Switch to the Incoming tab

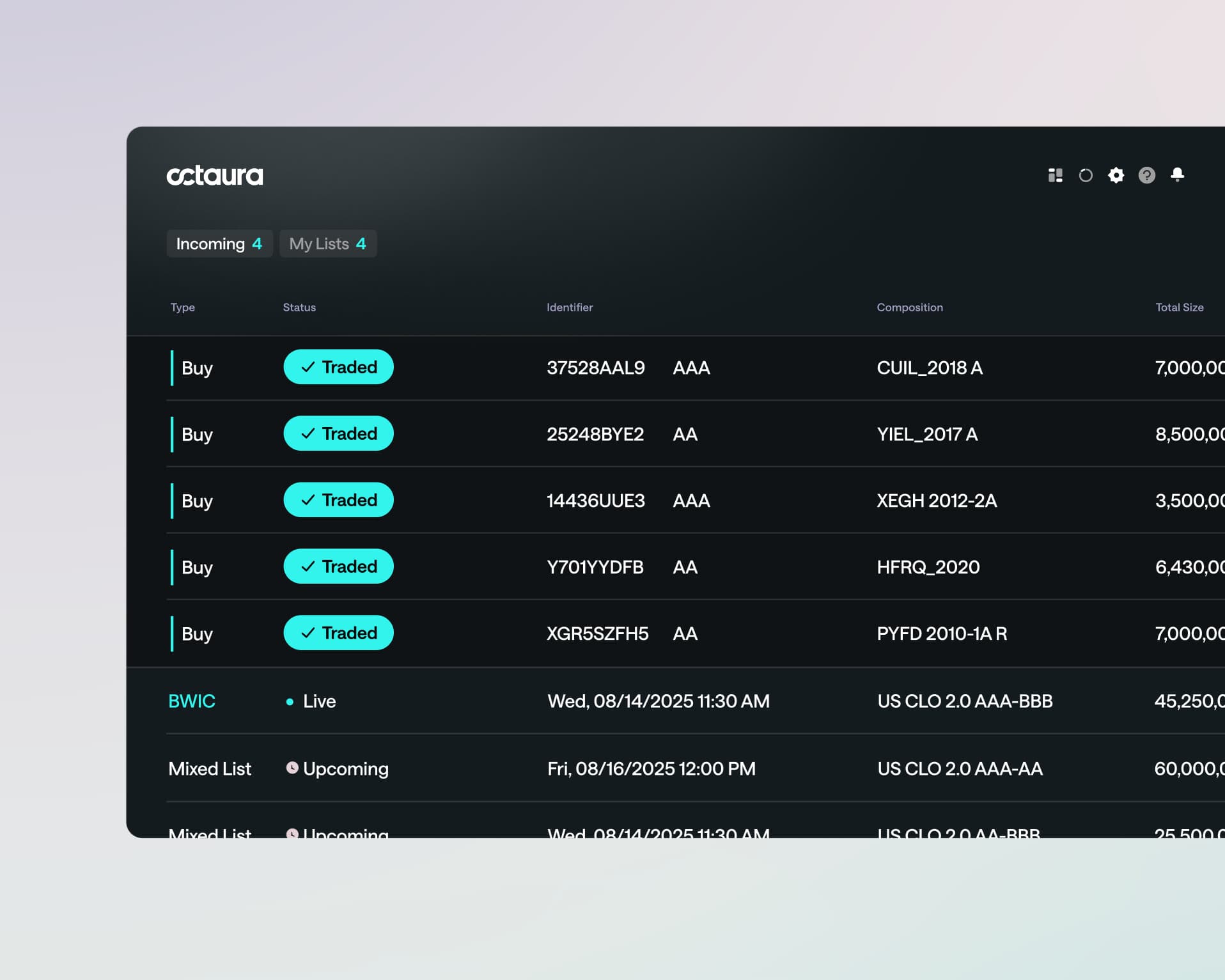coord(219,244)
